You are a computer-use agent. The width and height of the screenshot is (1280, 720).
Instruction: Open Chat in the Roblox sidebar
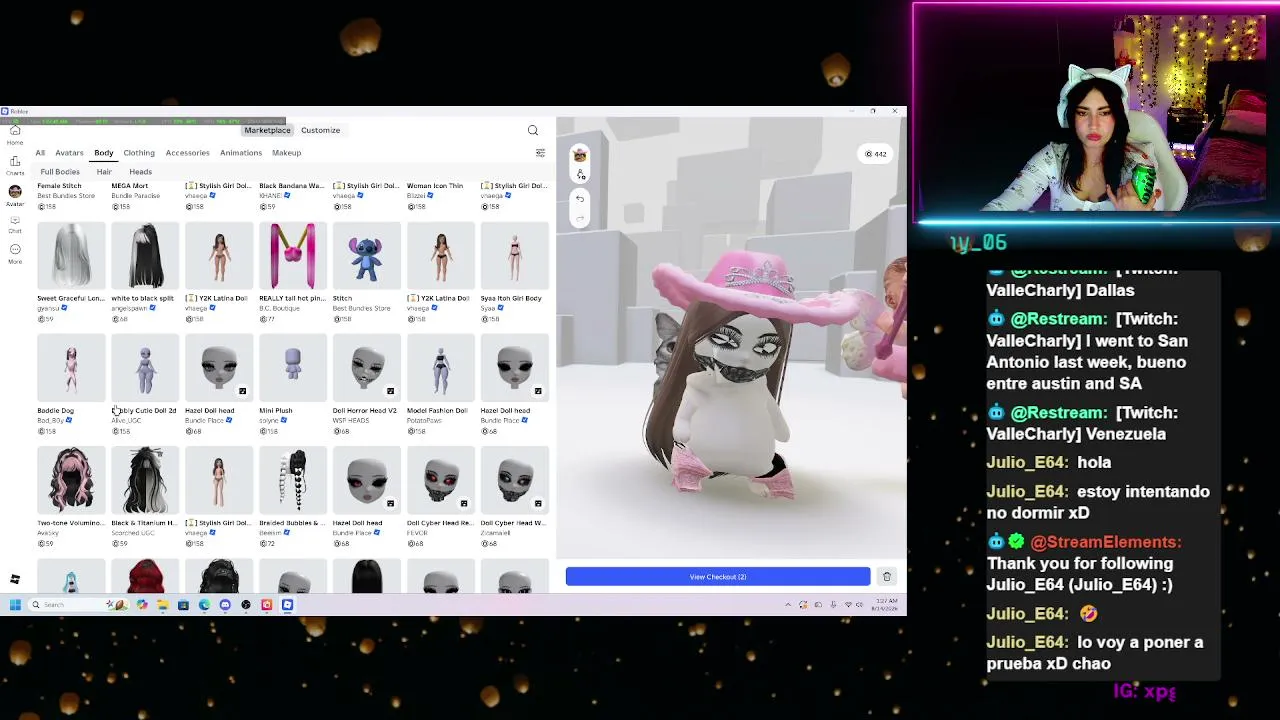click(15, 224)
